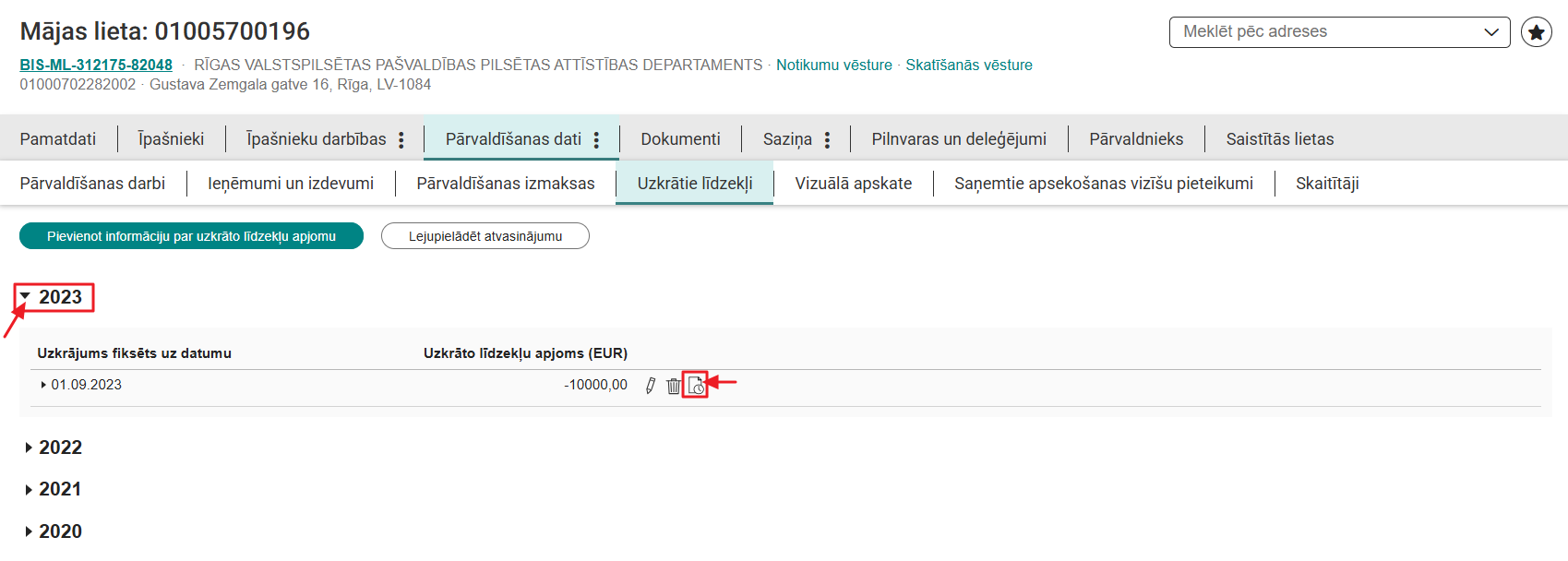
Task: Open Saņemtie apsekošanas vizīšu pieteikumi subtab
Action: coord(1104,184)
